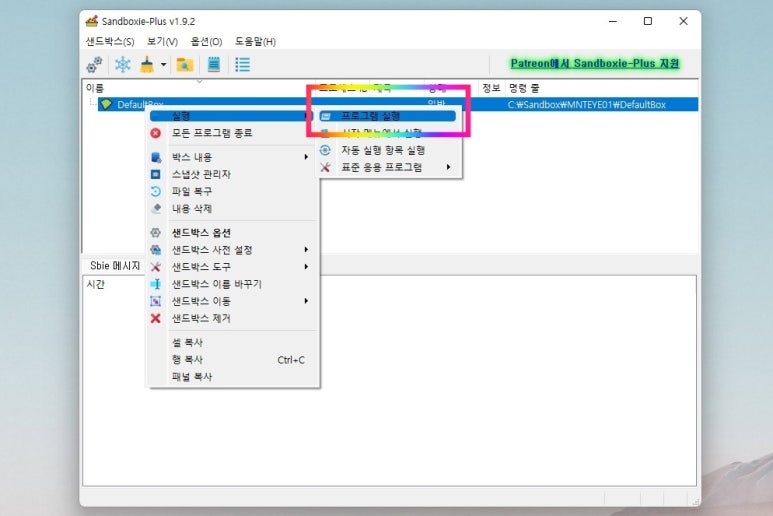Expand the 박스 내용 submenu

[x=231, y=157]
